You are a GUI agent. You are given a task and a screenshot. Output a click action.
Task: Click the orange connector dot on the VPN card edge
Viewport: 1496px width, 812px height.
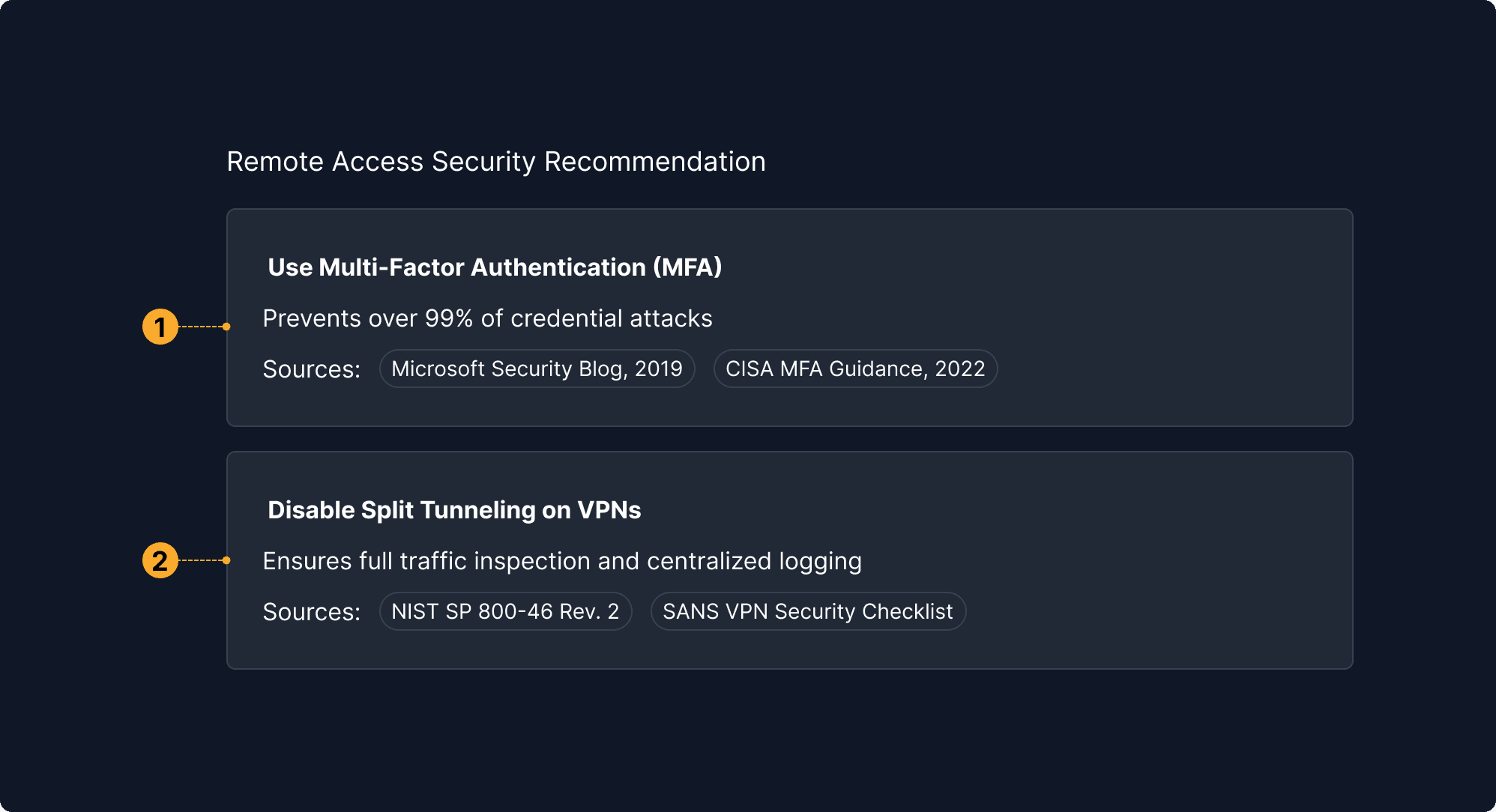tap(226, 560)
